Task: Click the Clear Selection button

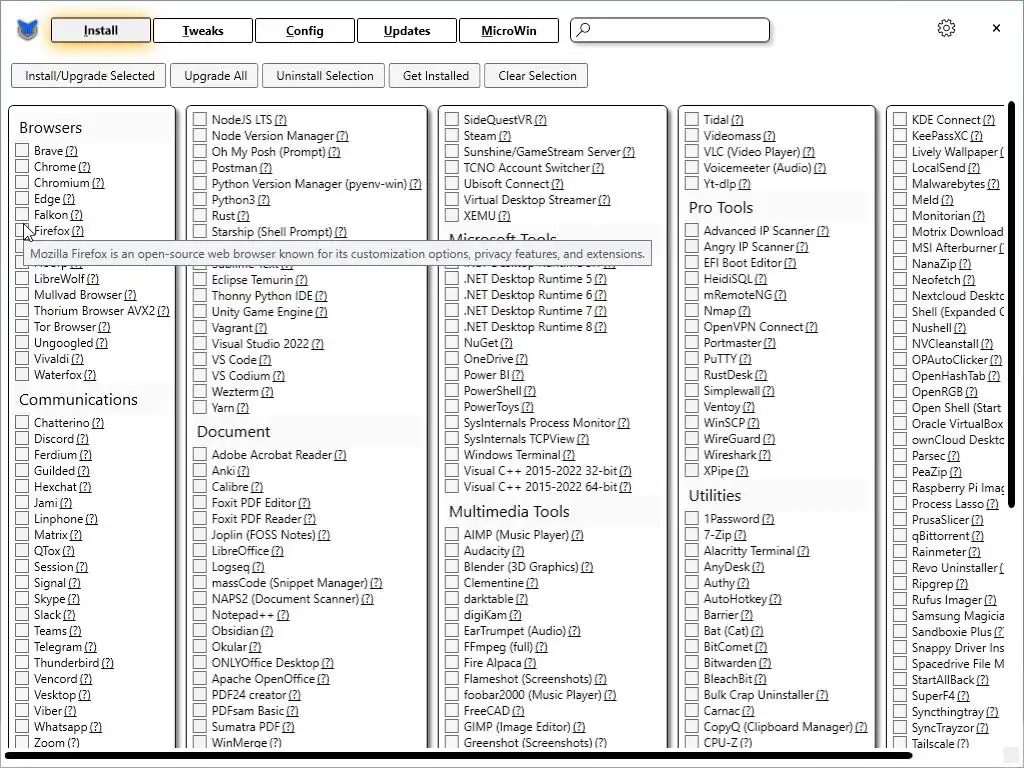Action: (537, 76)
